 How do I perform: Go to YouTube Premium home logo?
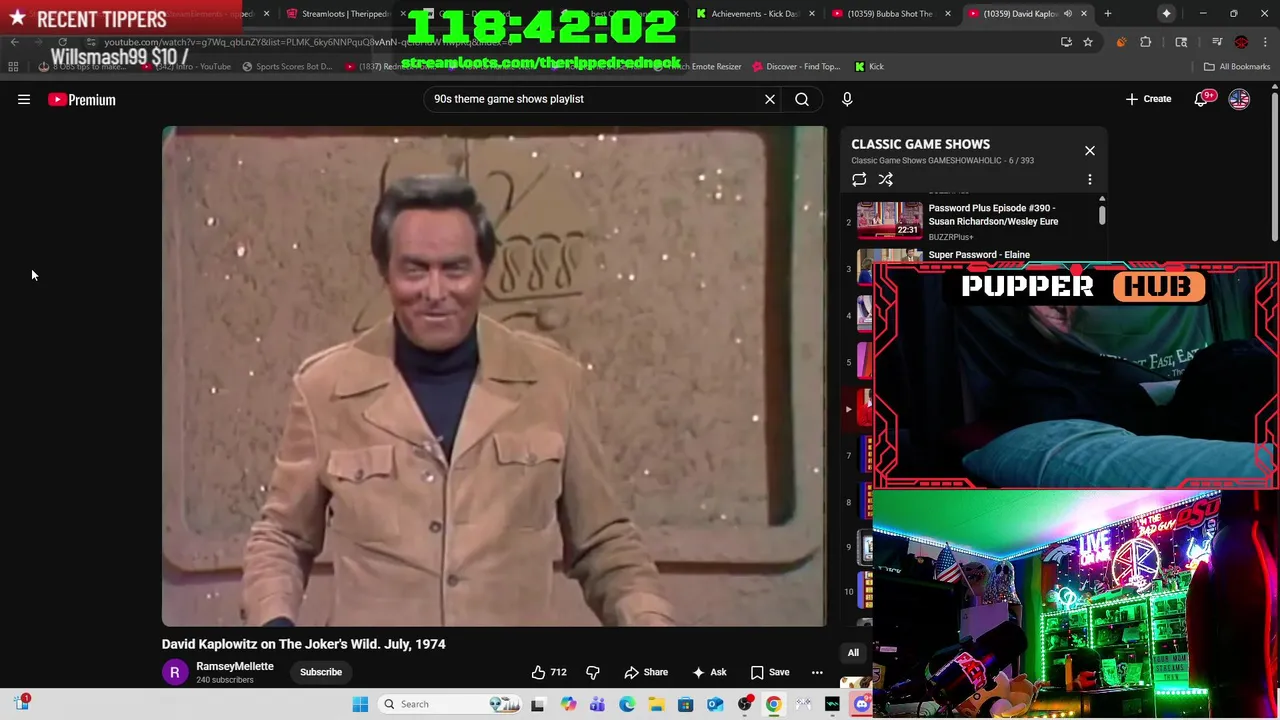point(82,99)
